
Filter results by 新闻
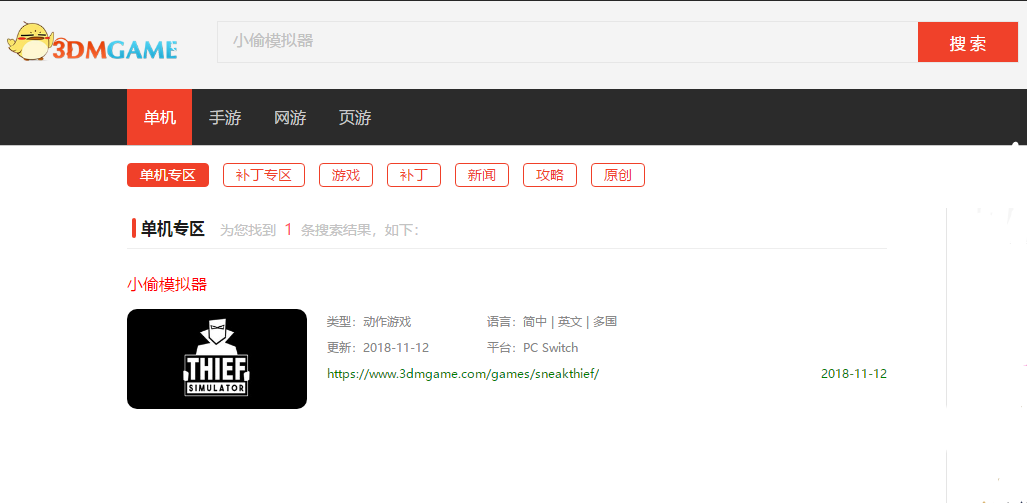point(482,175)
